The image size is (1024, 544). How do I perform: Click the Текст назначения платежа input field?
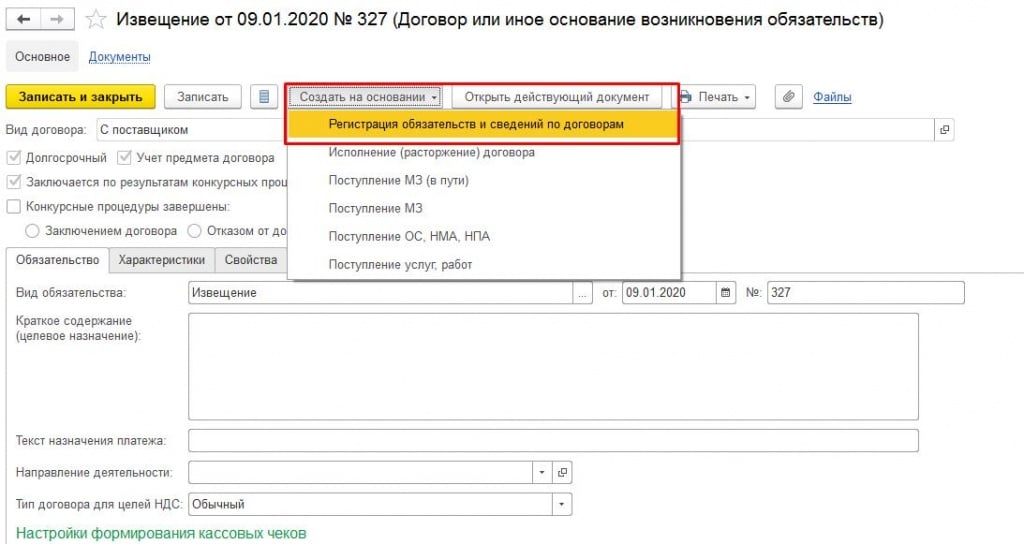(x=553, y=441)
